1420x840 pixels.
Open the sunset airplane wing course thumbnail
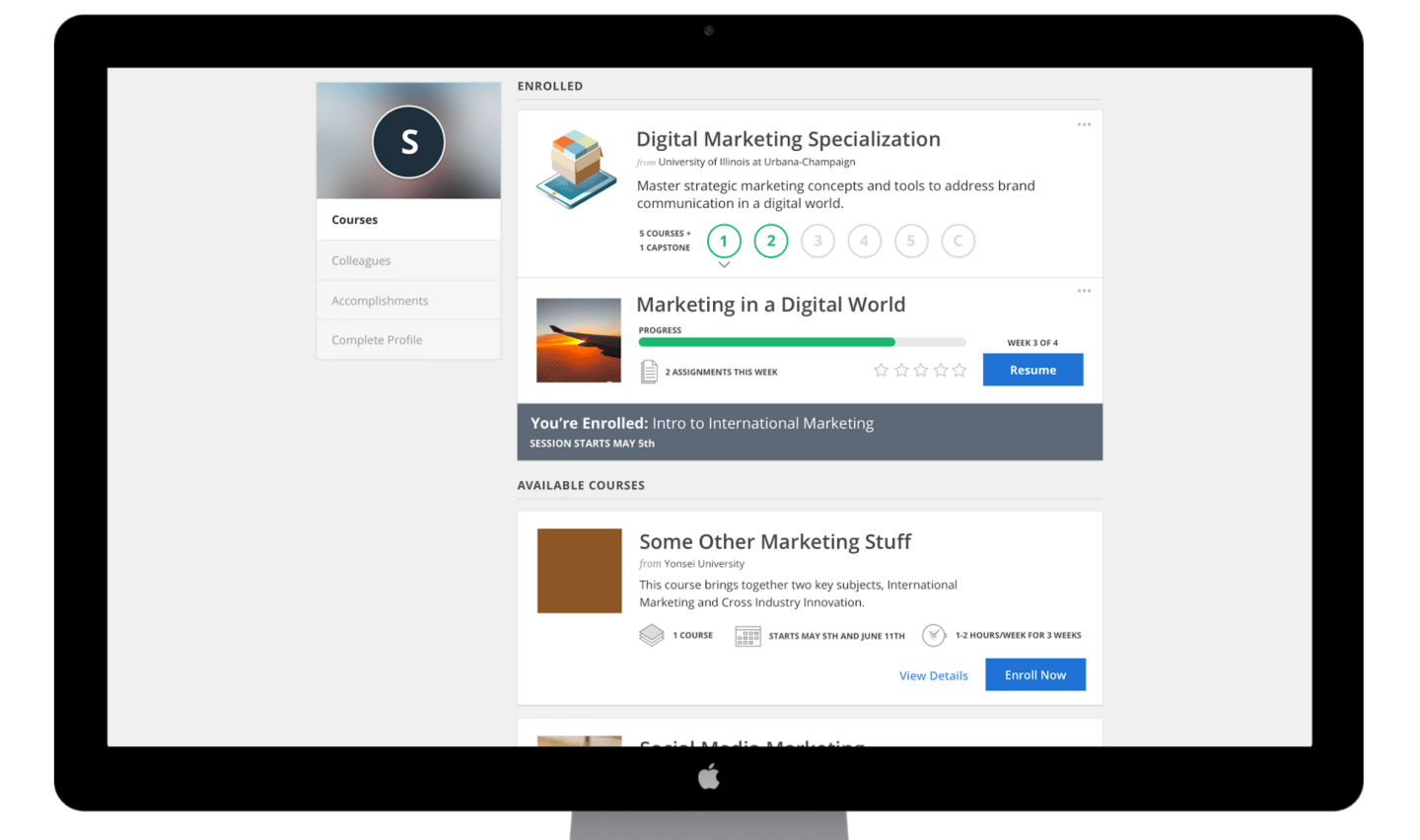(x=579, y=340)
